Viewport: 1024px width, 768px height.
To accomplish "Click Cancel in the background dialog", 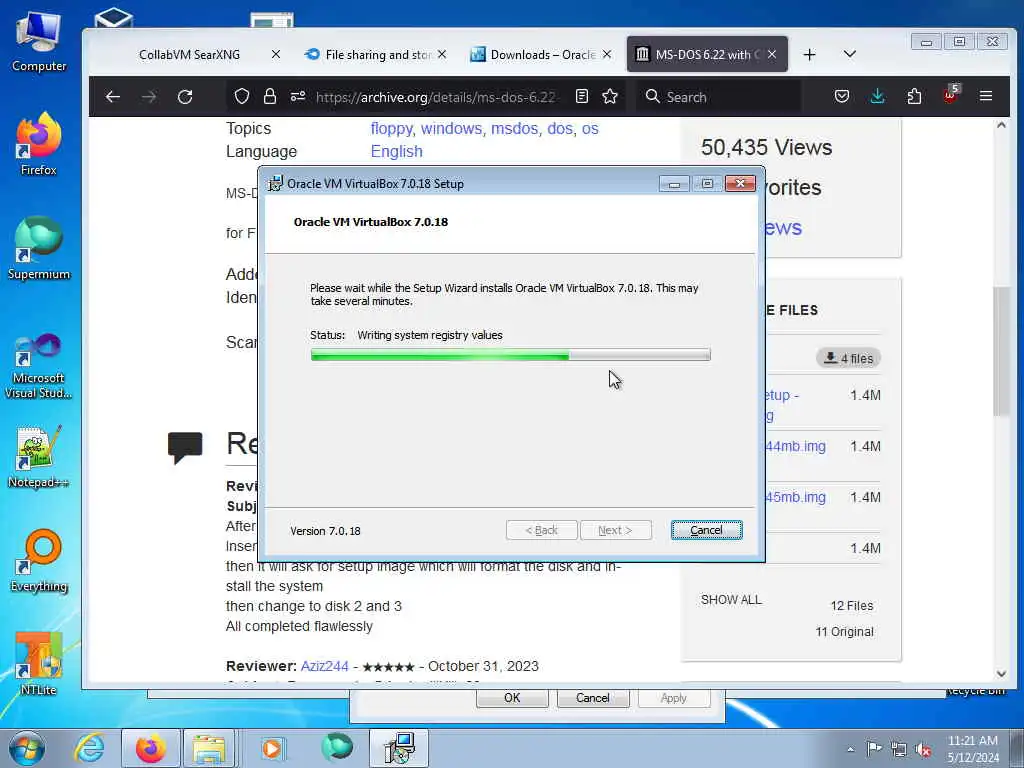I will point(592,697).
